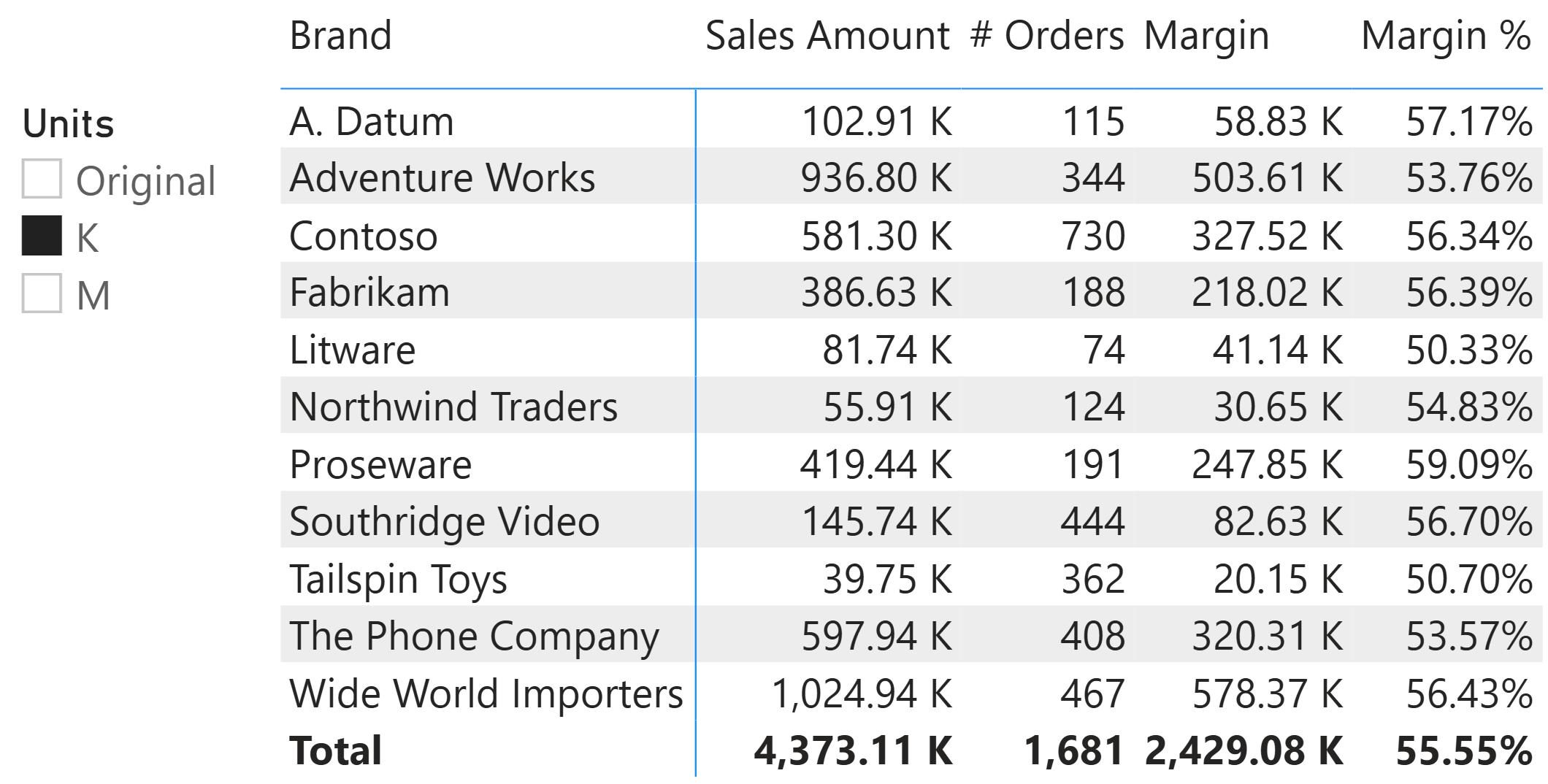Viewport: 1548px width, 784px height.
Task: Select the Adventure Works brand row
Action: coord(442,177)
